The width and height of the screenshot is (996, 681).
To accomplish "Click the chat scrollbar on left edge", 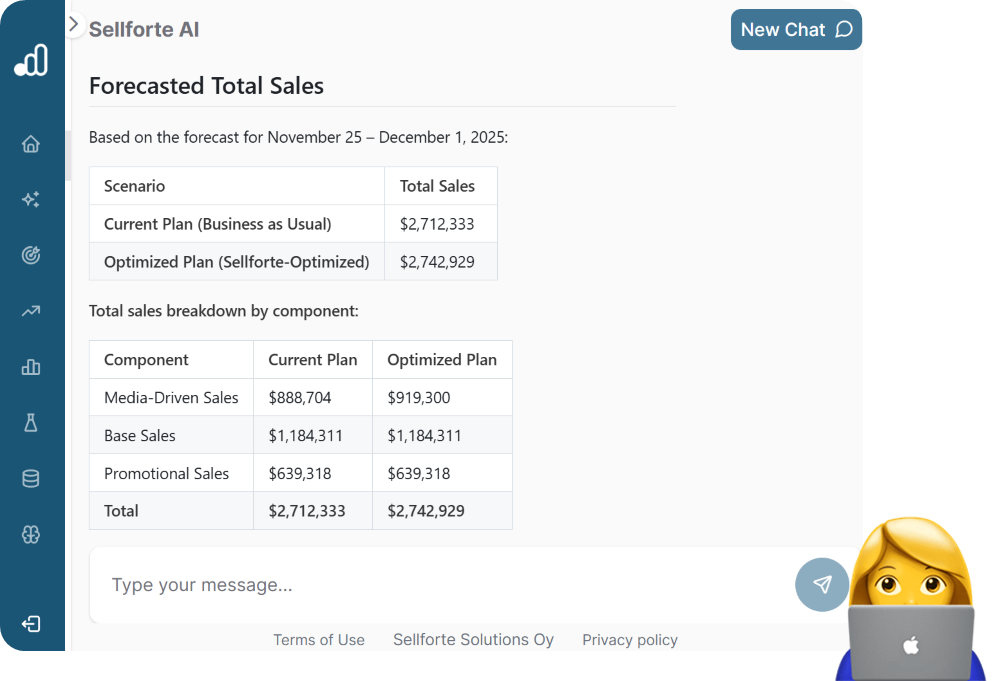I will pyautogui.click(x=68, y=155).
